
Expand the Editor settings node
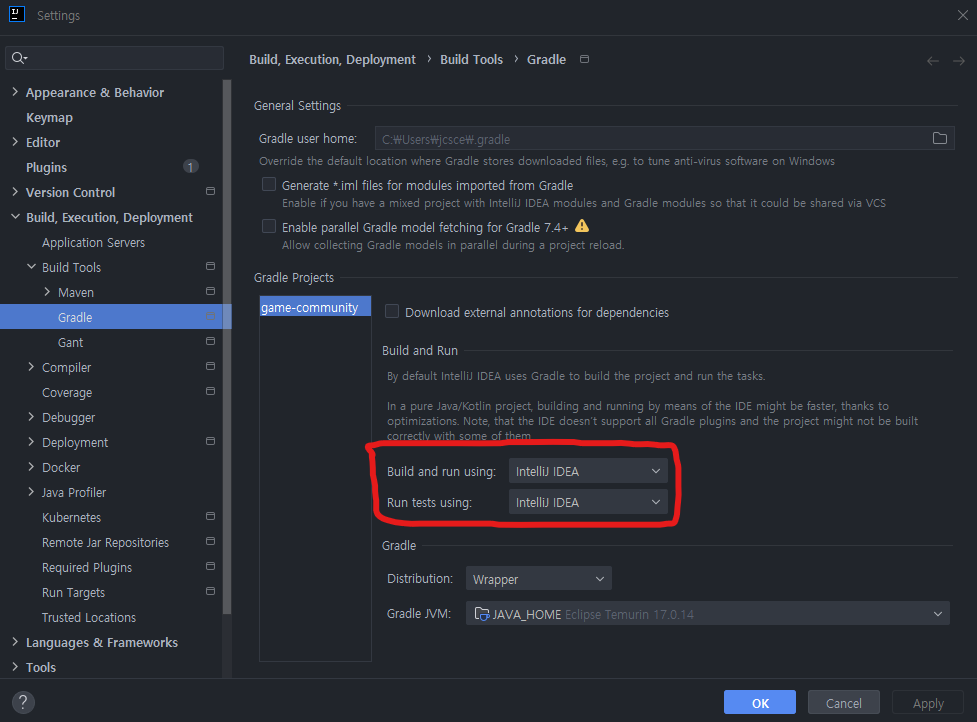pos(15,142)
